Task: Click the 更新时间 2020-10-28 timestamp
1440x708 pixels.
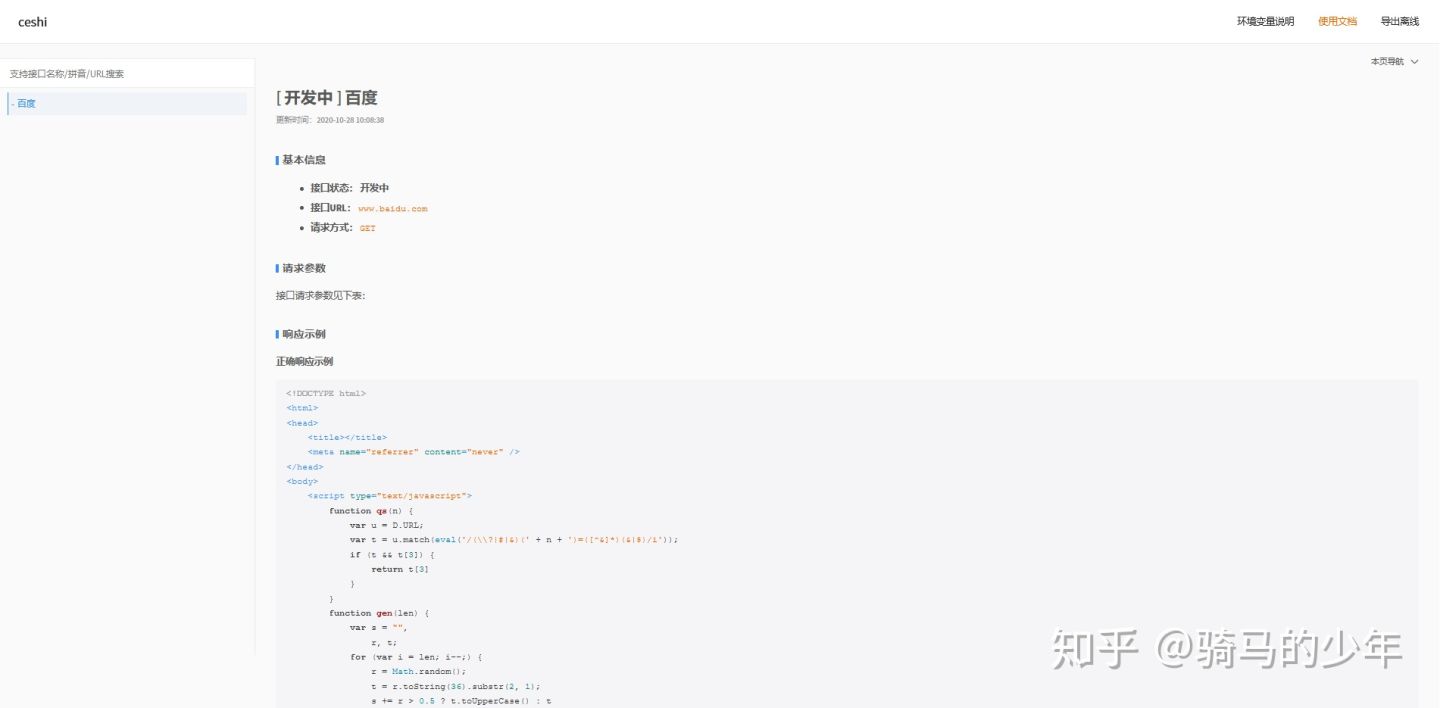Action: pos(330,120)
